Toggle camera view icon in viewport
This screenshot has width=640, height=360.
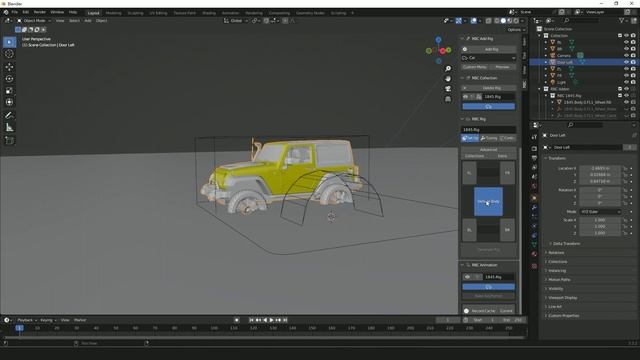coord(448,89)
